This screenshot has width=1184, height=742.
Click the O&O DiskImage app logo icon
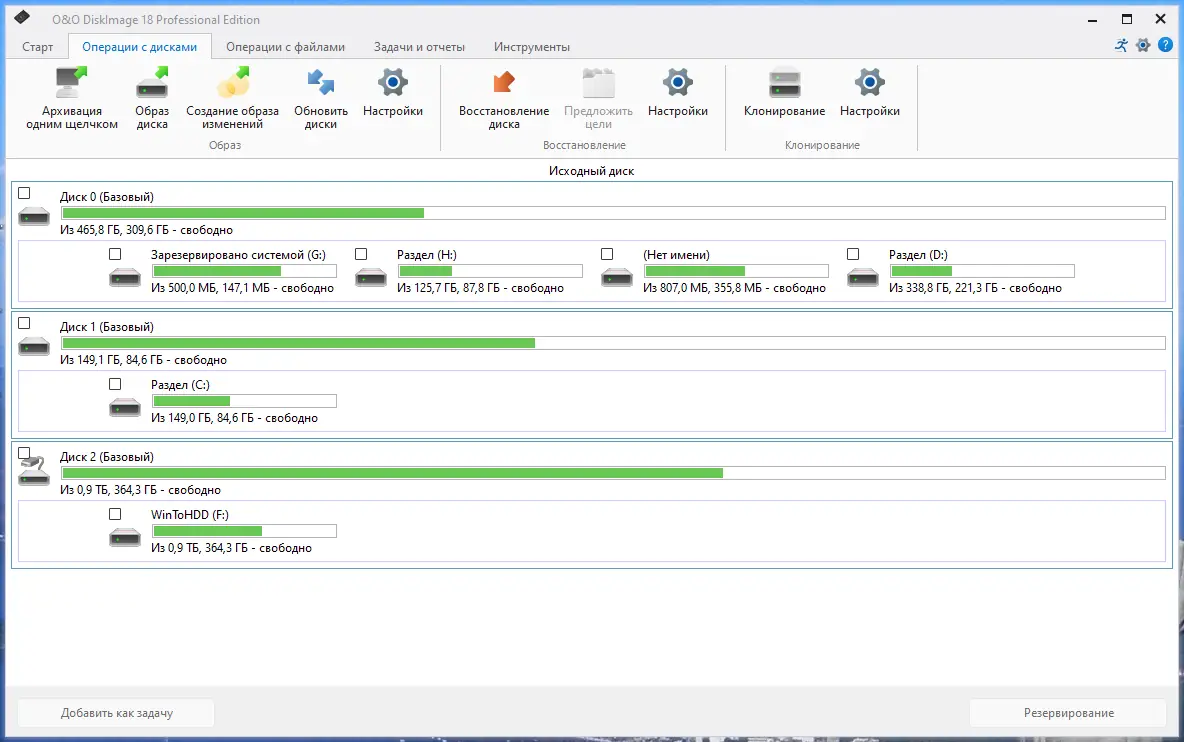tap(22, 17)
